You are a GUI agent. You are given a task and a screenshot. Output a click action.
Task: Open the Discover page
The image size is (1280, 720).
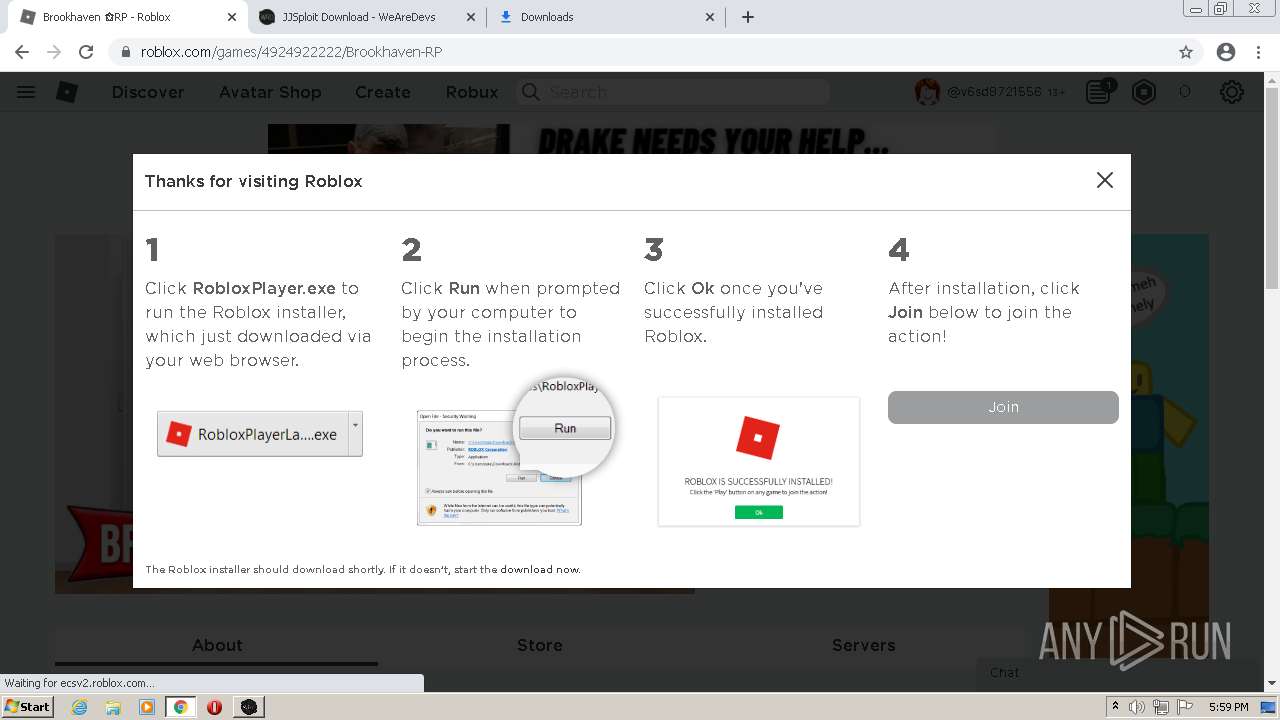148,92
